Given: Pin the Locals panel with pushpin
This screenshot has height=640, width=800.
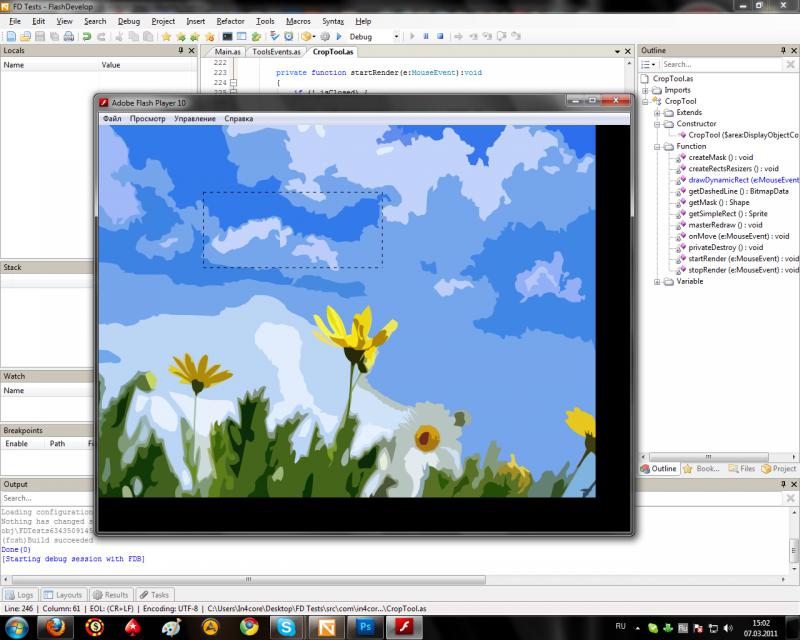Looking at the screenshot, I should point(181,51).
